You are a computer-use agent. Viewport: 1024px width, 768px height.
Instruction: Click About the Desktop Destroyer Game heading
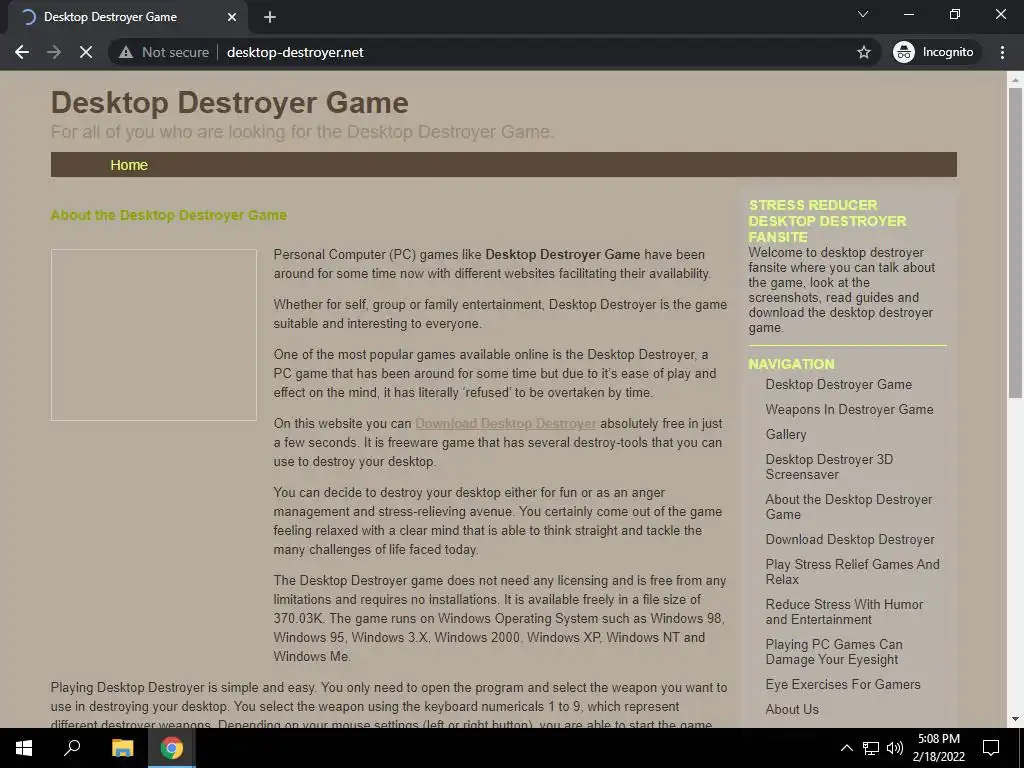click(168, 216)
